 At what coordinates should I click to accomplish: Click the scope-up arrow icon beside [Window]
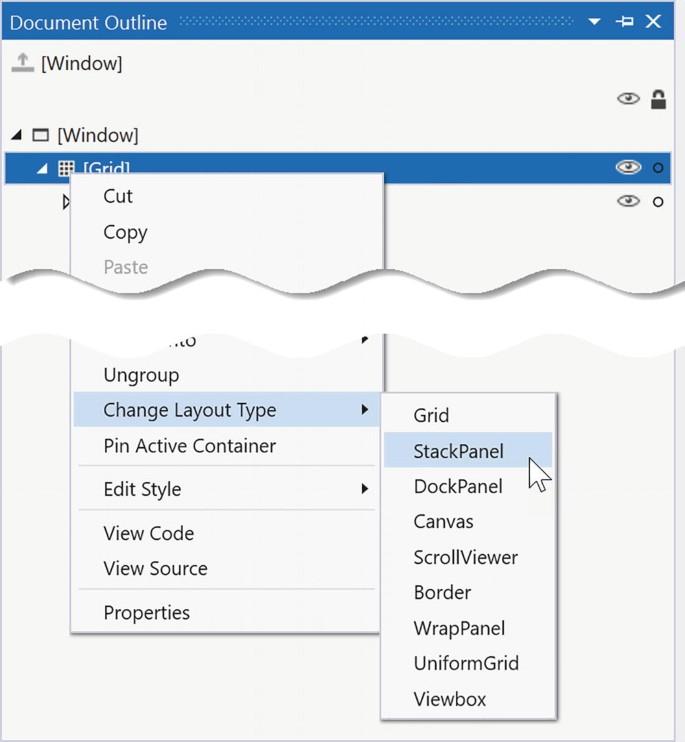tap(22, 63)
